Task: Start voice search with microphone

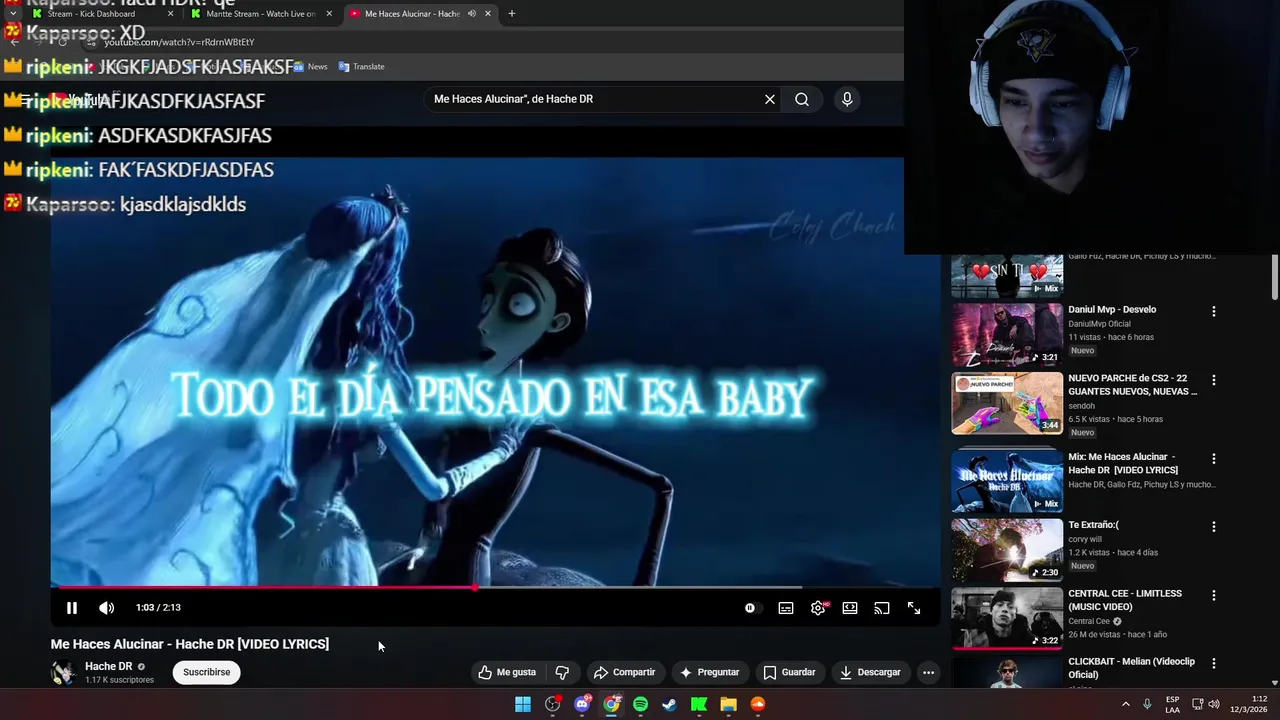Action: tap(847, 99)
